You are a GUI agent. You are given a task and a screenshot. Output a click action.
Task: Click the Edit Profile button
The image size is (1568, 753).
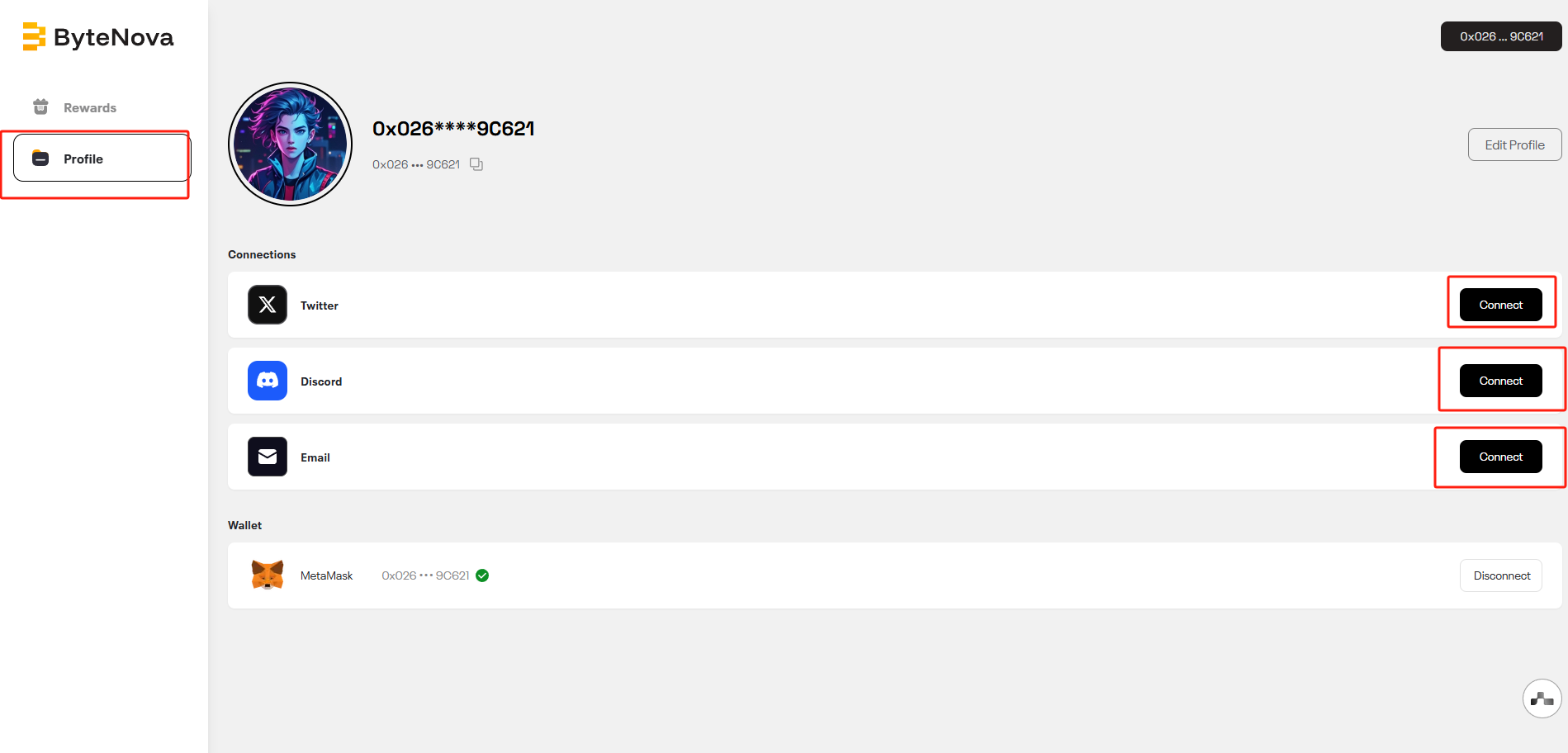[1514, 144]
